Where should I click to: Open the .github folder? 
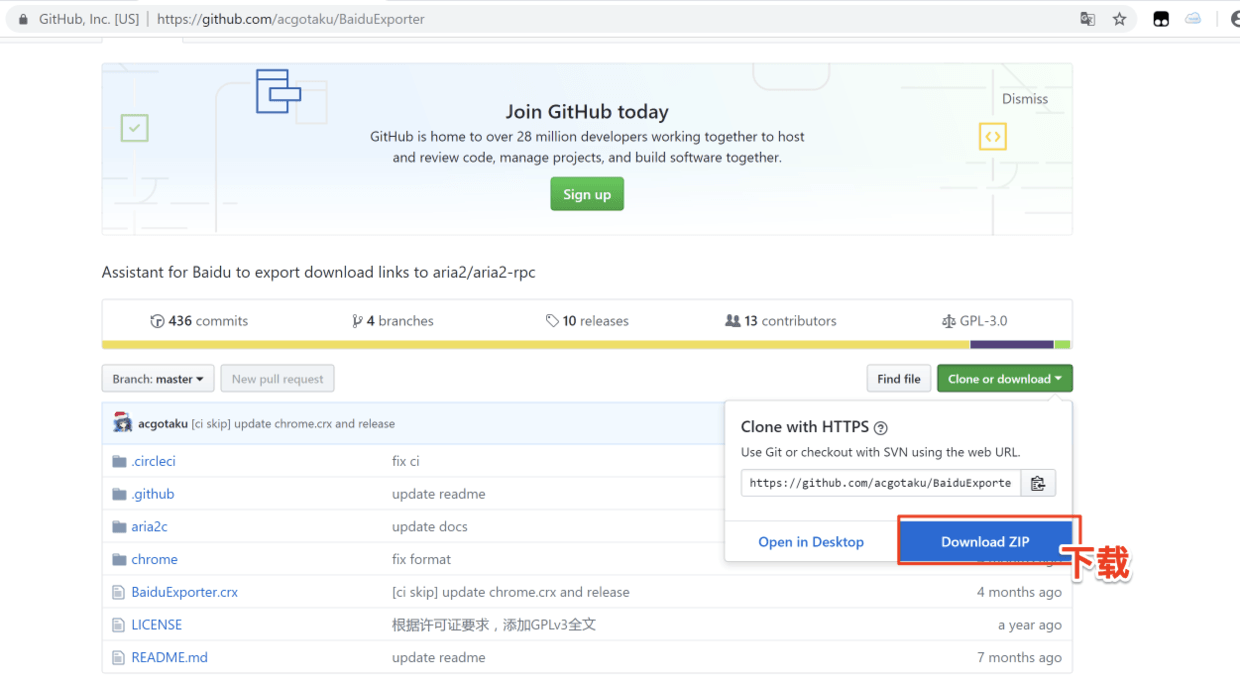pyautogui.click(x=153, y=494)
